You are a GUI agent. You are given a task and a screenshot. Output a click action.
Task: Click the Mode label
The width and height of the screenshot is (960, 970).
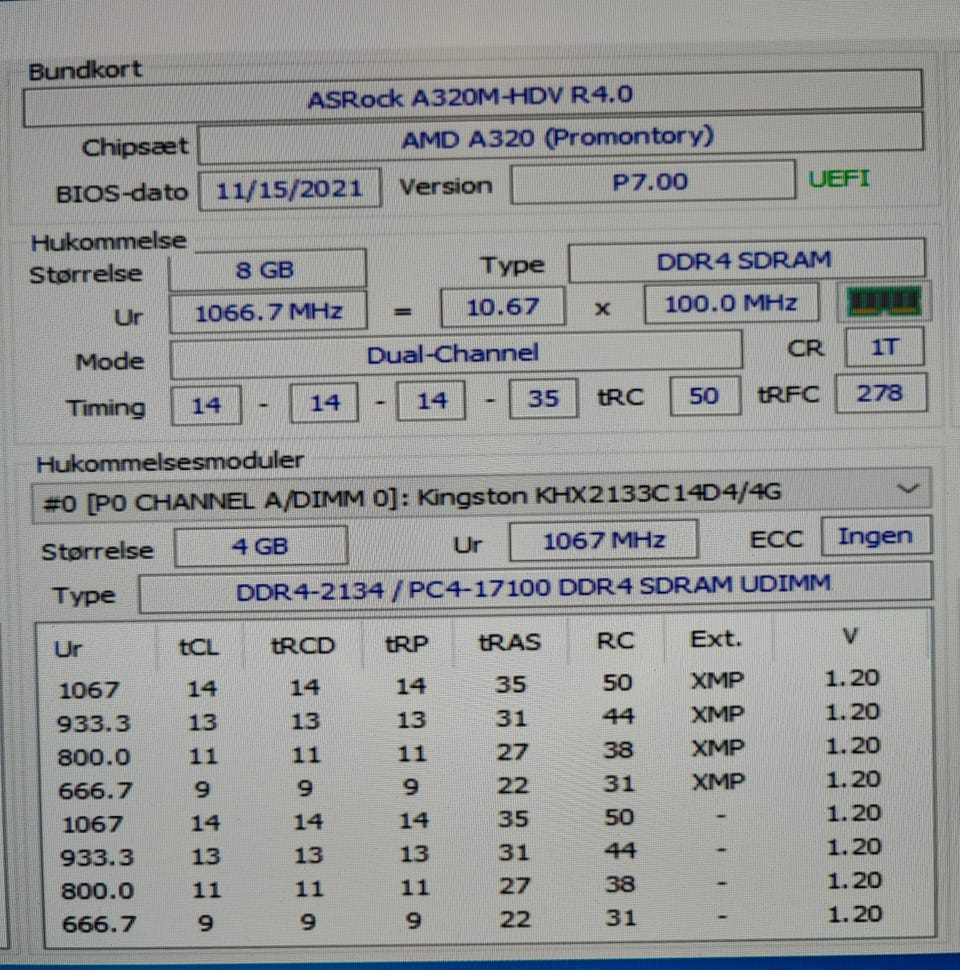[110, 361]
